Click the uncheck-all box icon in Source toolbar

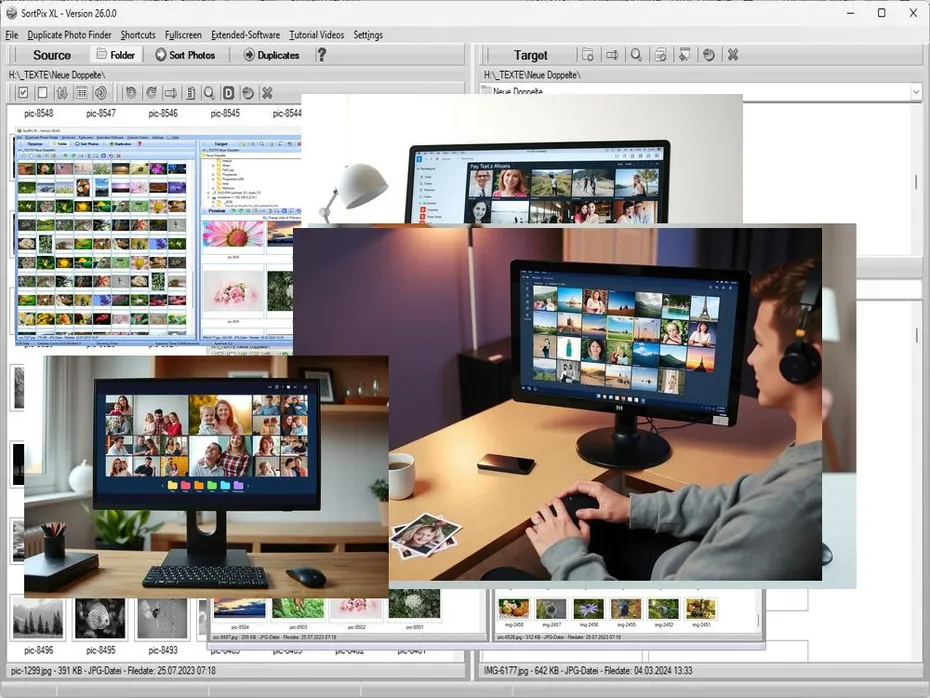point(43,92)
